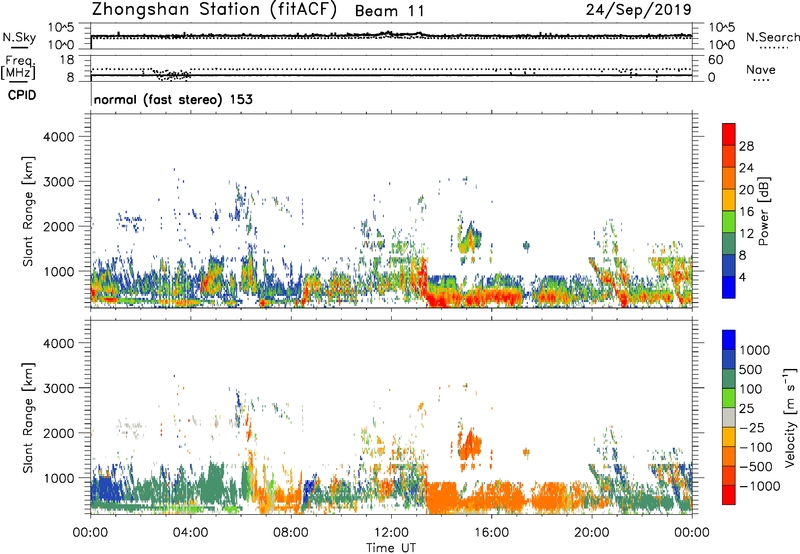The height and width of the screenshot is (554, 800).
Task: Click the 16:00 time tick label
Action: click(x=491, y=533)
